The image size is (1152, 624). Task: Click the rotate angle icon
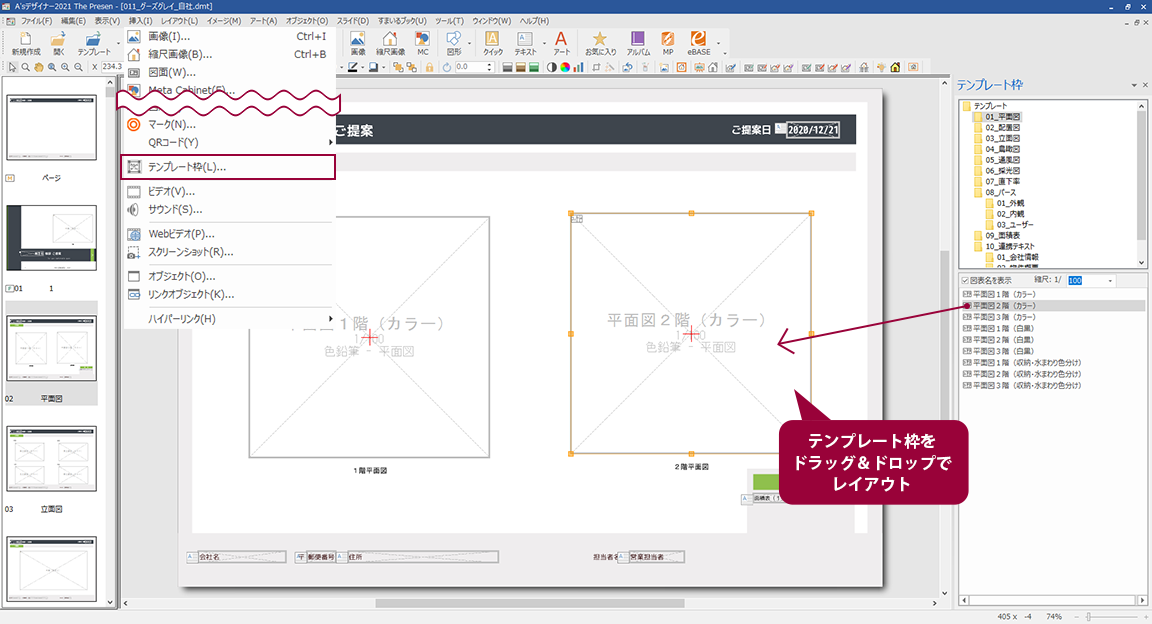click(x=447, y=67)
